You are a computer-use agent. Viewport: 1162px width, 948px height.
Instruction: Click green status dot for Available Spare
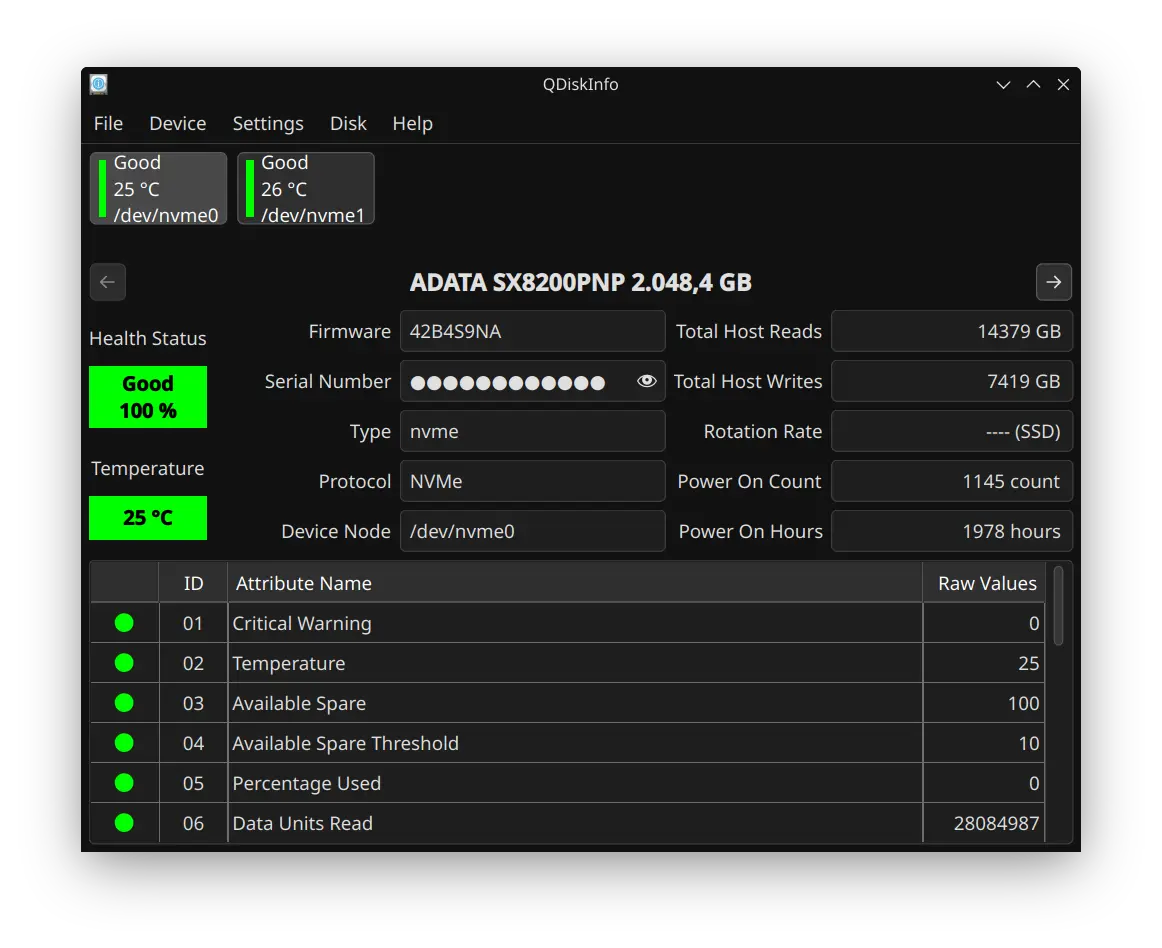click(124, 703)
